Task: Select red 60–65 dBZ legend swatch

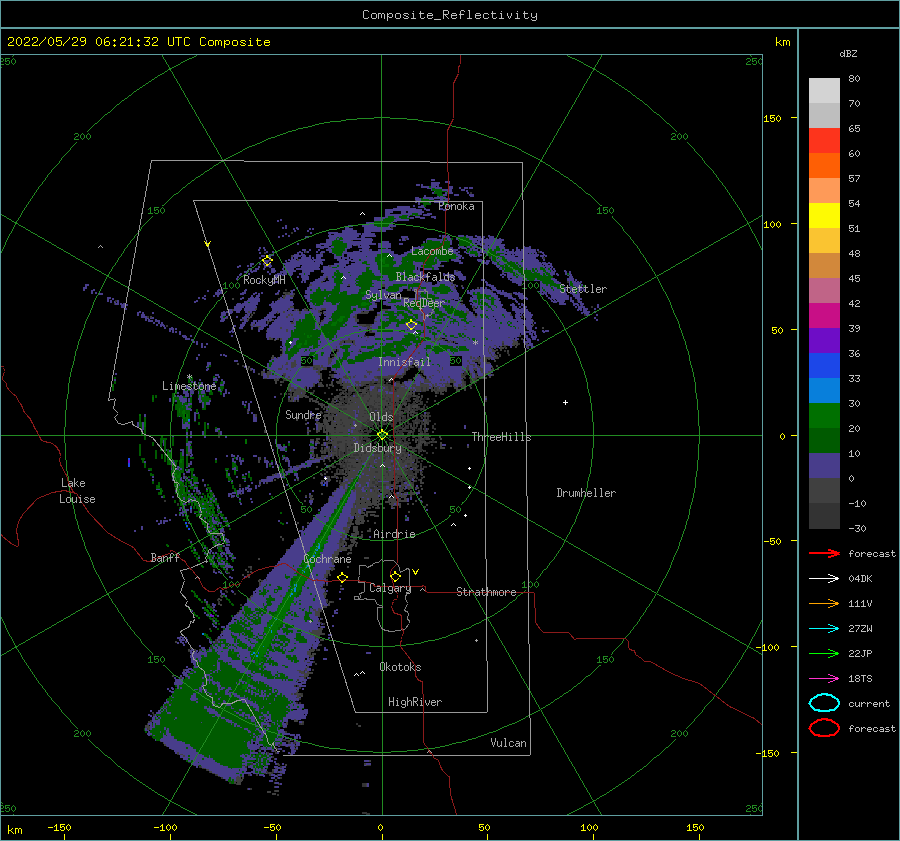Action: (824, 141)
